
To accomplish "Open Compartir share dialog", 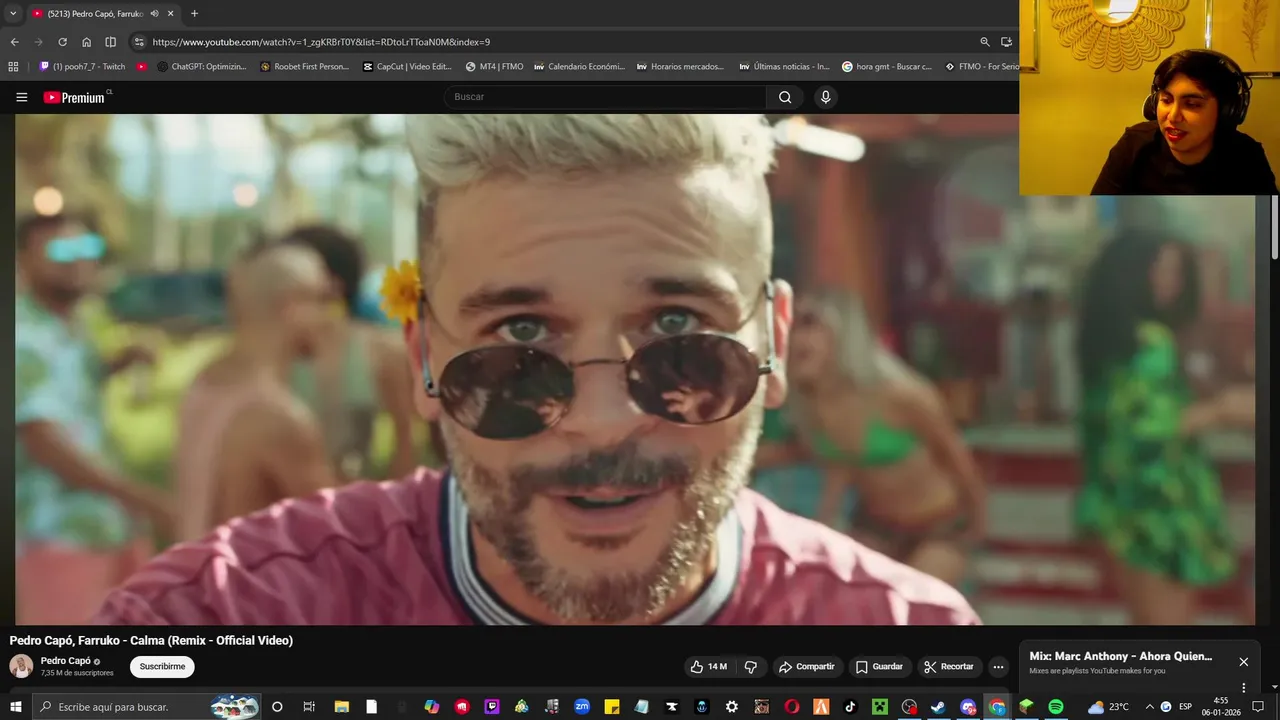I will (x=806, y=667).
